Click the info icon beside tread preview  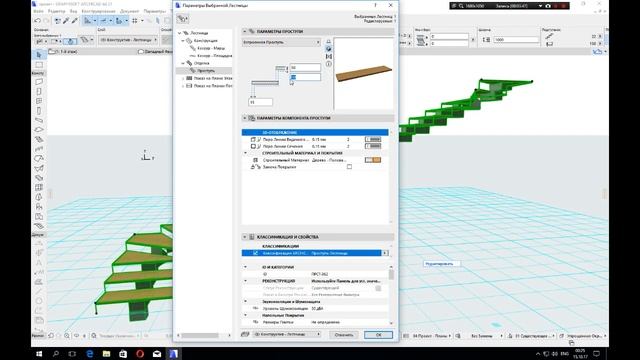[329, 64]
